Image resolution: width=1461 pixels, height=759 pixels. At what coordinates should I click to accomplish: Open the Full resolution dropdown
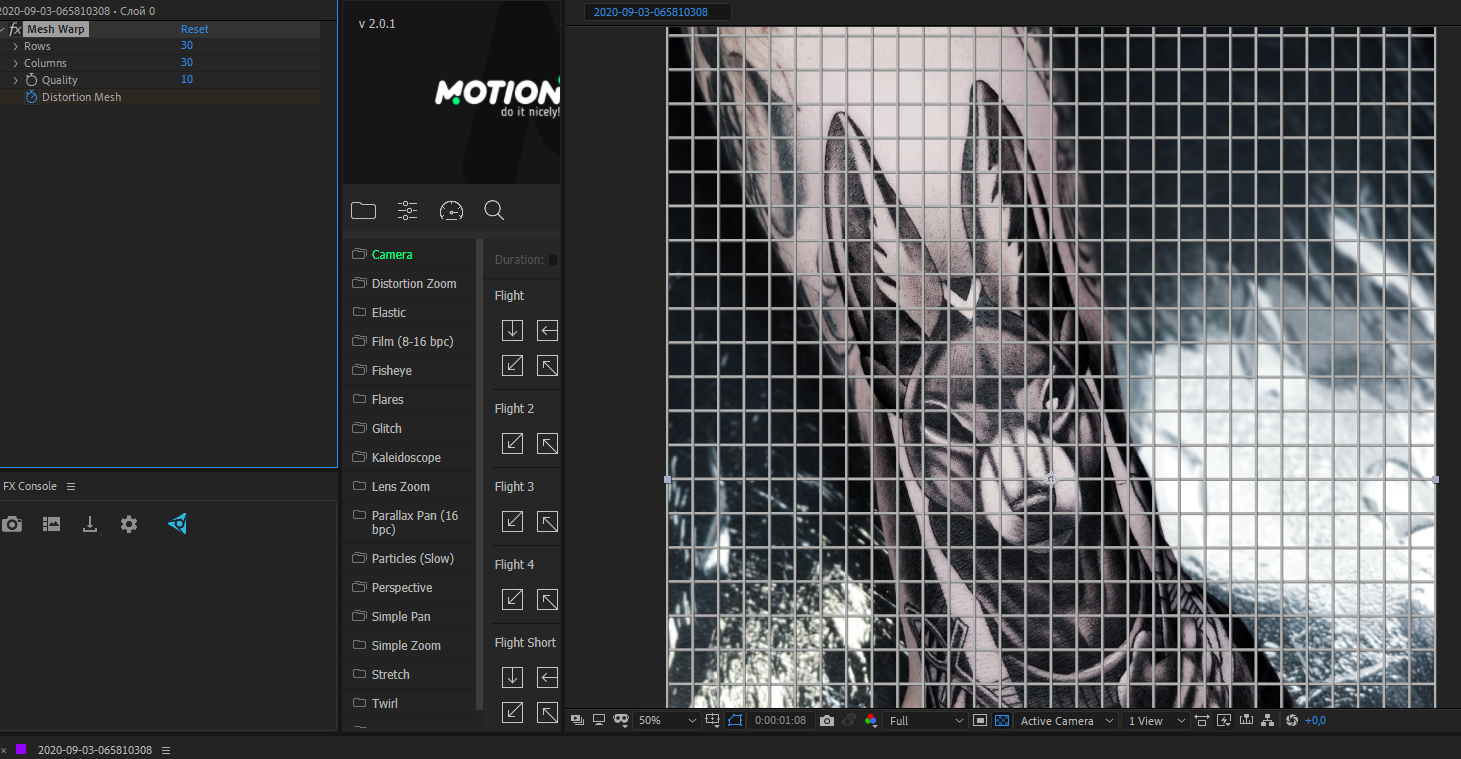[x=926, y=720]
